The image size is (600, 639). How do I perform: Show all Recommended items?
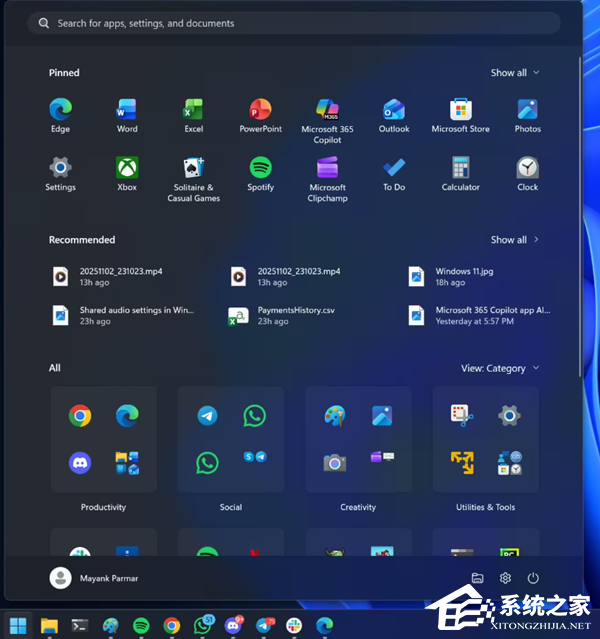tap(515, 240)
